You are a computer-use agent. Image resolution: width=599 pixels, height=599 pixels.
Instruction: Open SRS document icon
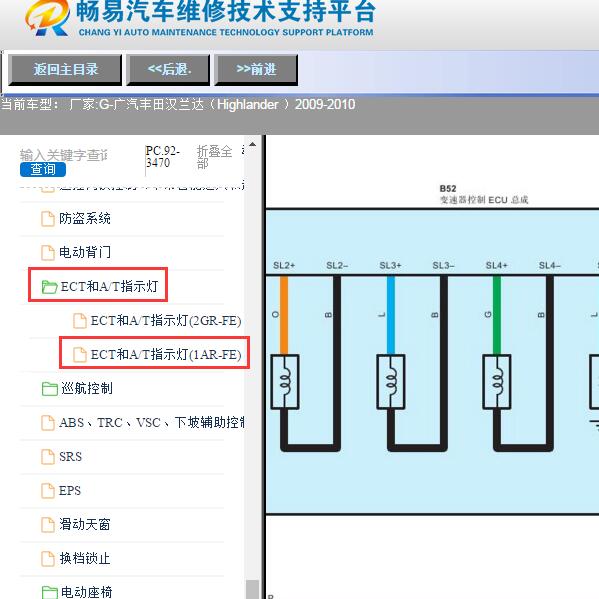[x=48, y=457]
